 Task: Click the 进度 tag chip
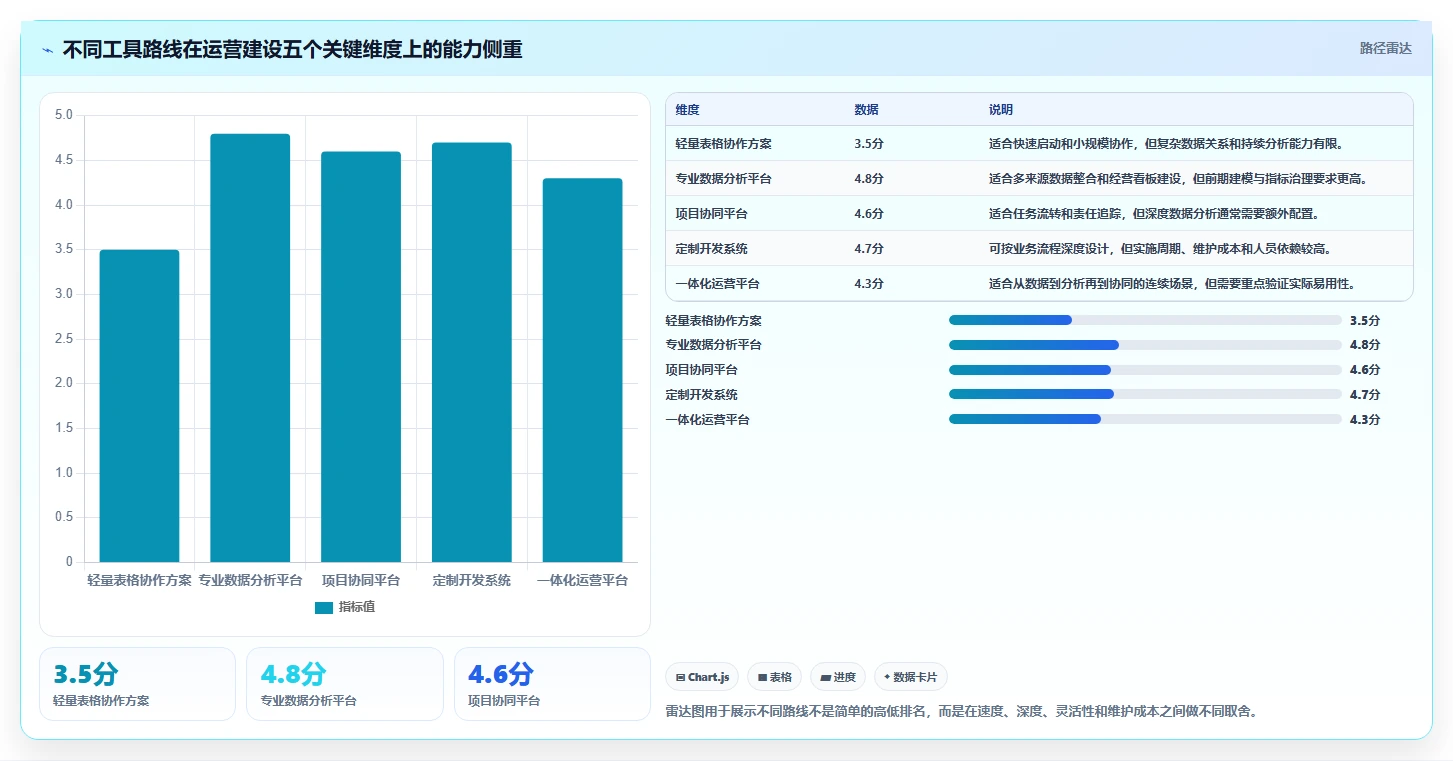[838, 677]
